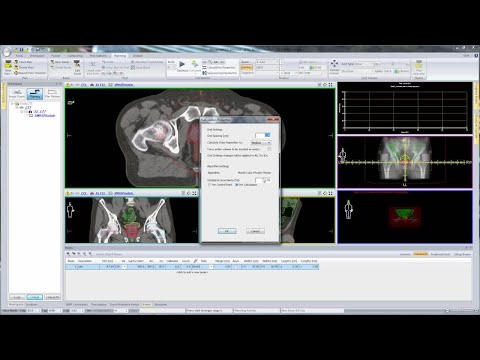Click the patient orientation figure in coronal view
The height and width of the screenshot is (360, 480).
point(70,210)
